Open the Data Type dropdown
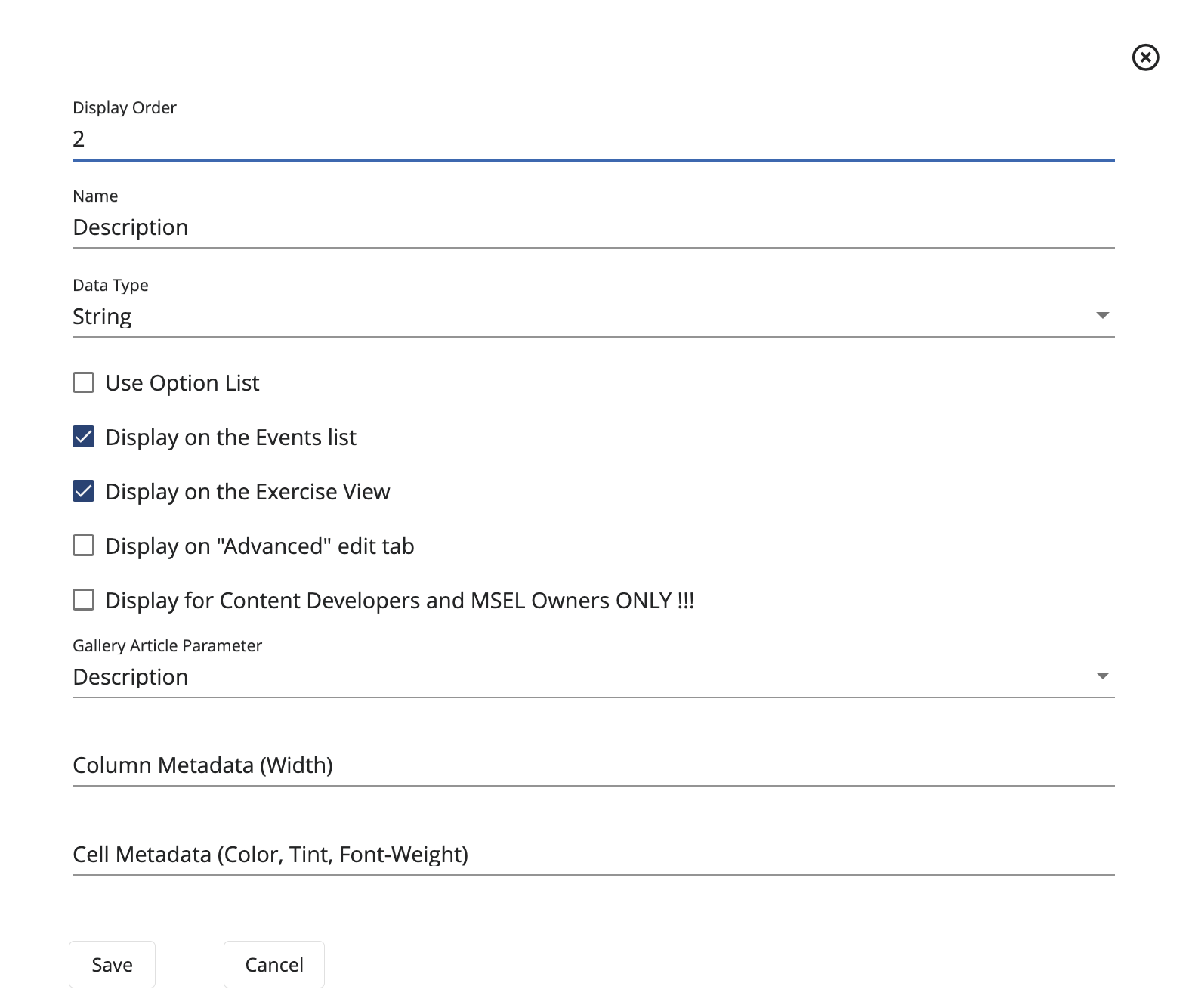 point(593,317)
